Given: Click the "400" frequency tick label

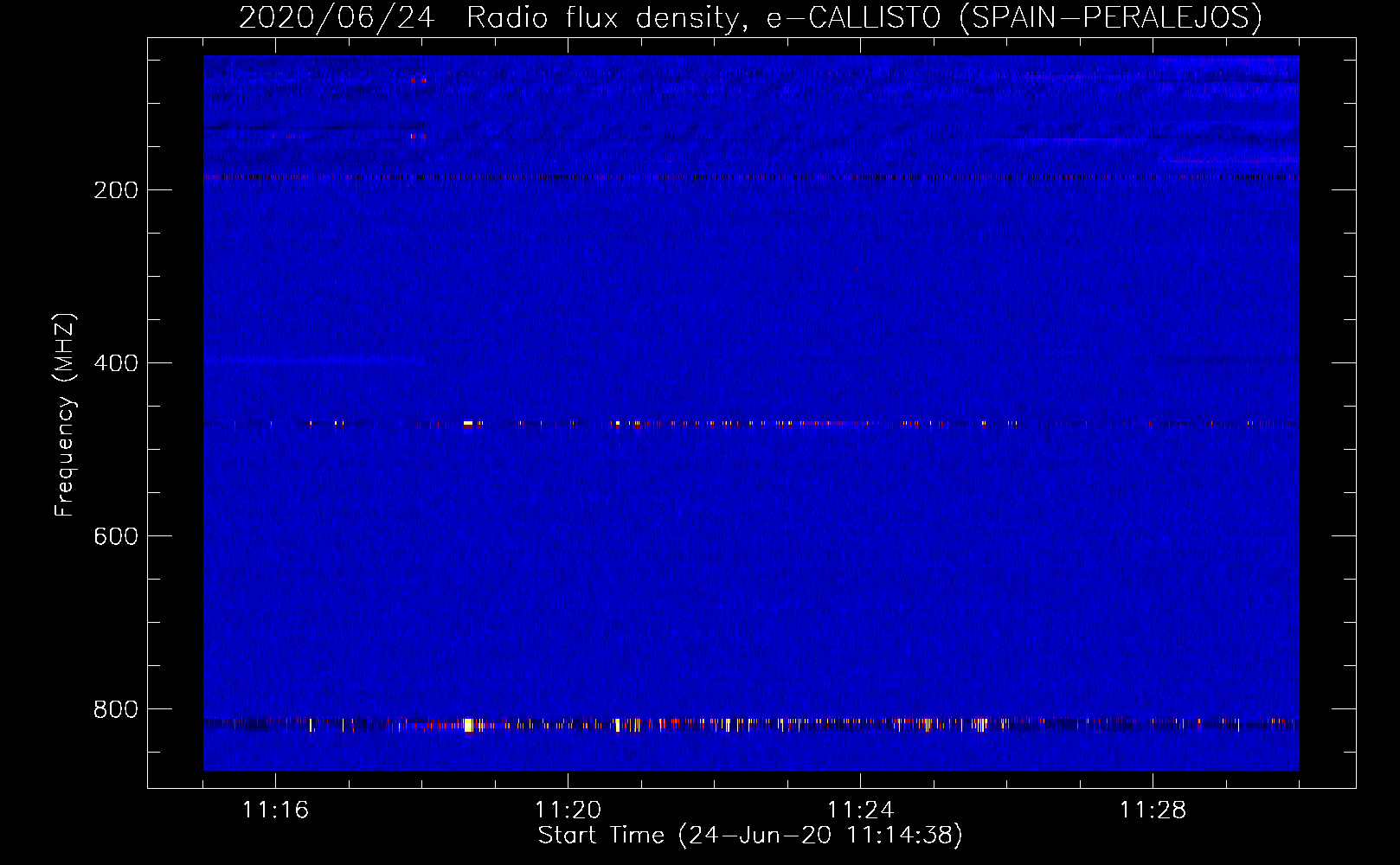Looking at the screenshot, I should [116, 363].
